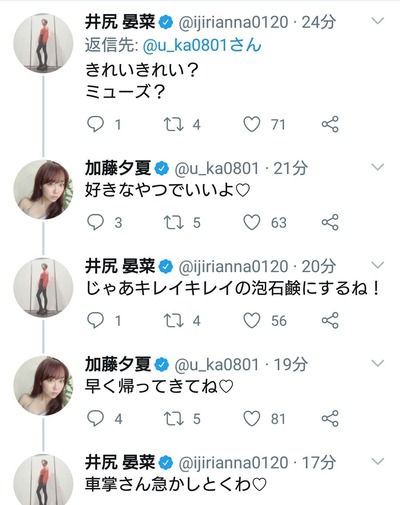Like the tweet with 63 likes
This screenshot has width=400, height=505.
pyautogui.click(x=252, y=222)
